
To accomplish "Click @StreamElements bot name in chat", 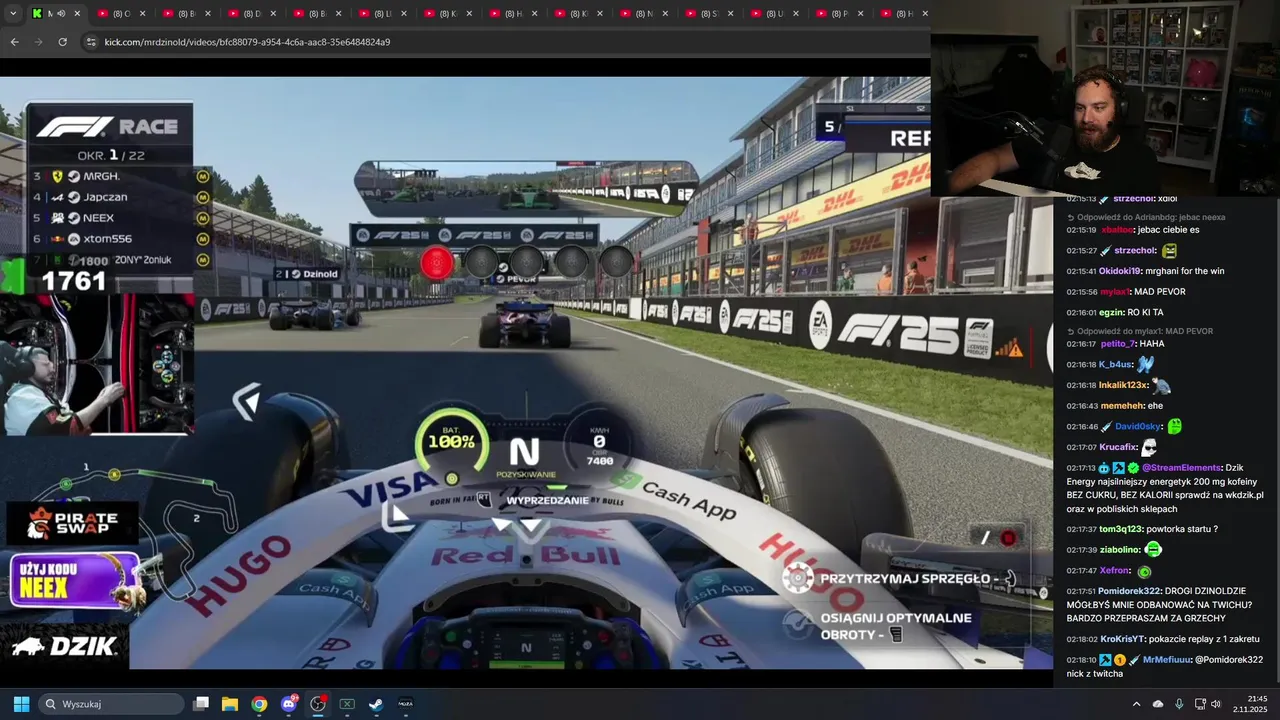I will 1181,468.
